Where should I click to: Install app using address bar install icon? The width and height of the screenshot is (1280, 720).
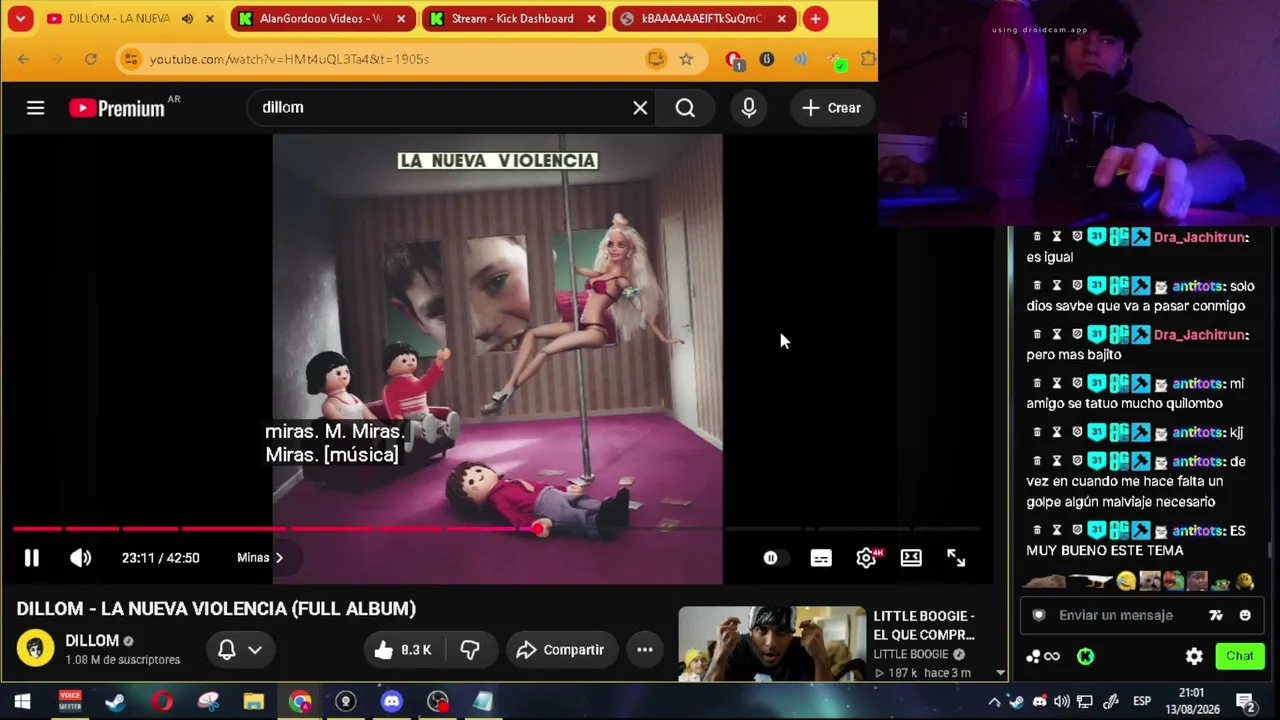coord(656,60)
